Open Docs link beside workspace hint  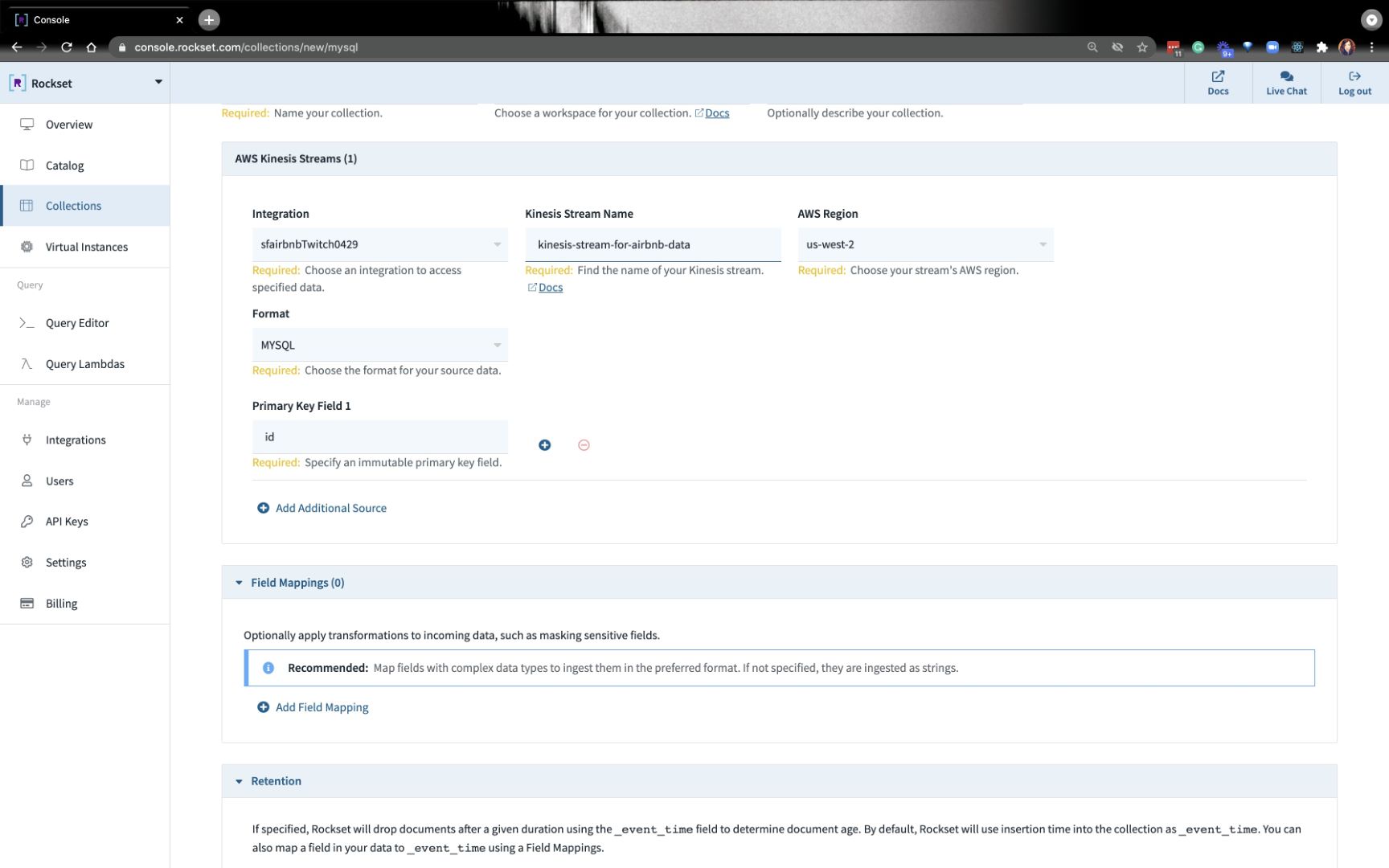[x=712, y=113]
